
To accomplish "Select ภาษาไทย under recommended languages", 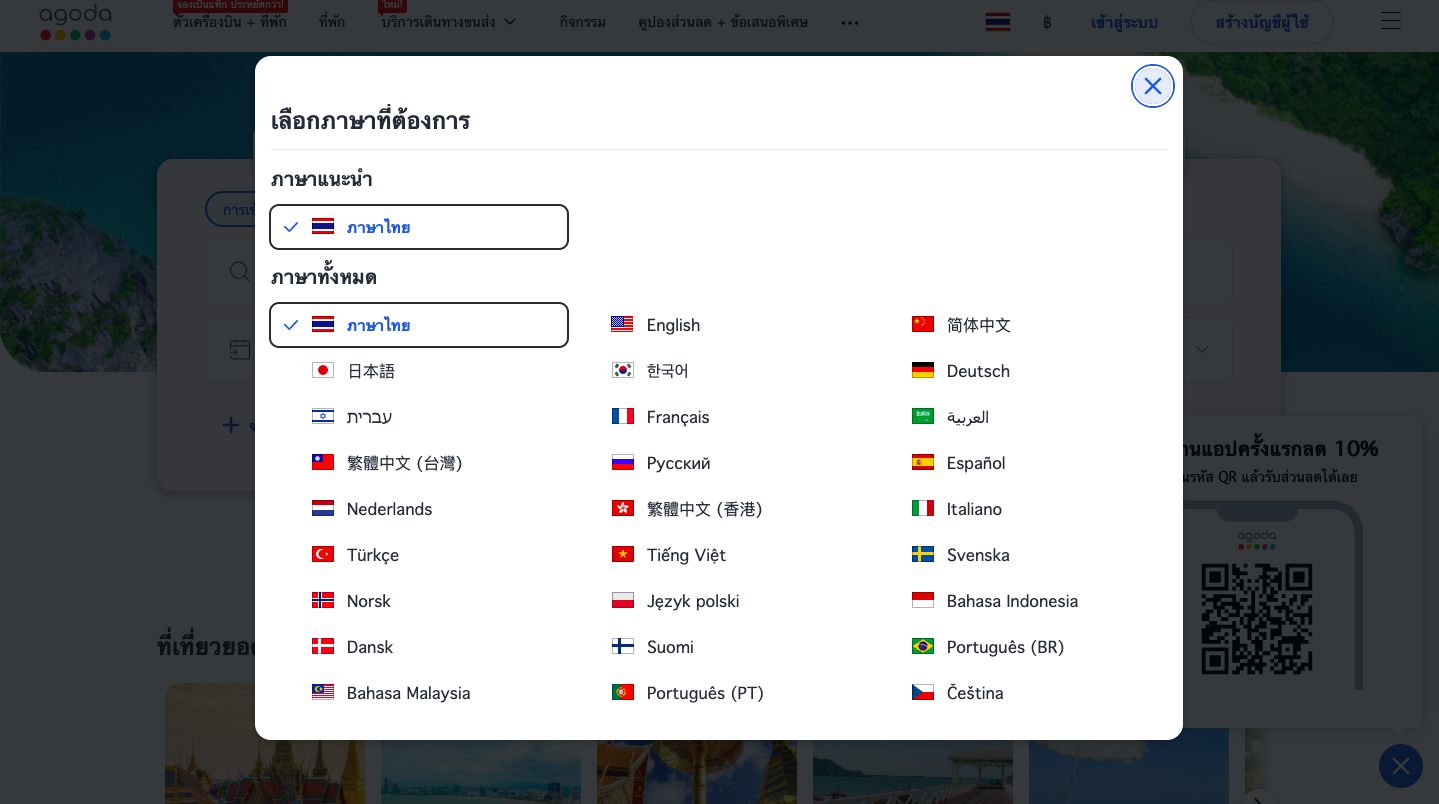I will (419, 227).
